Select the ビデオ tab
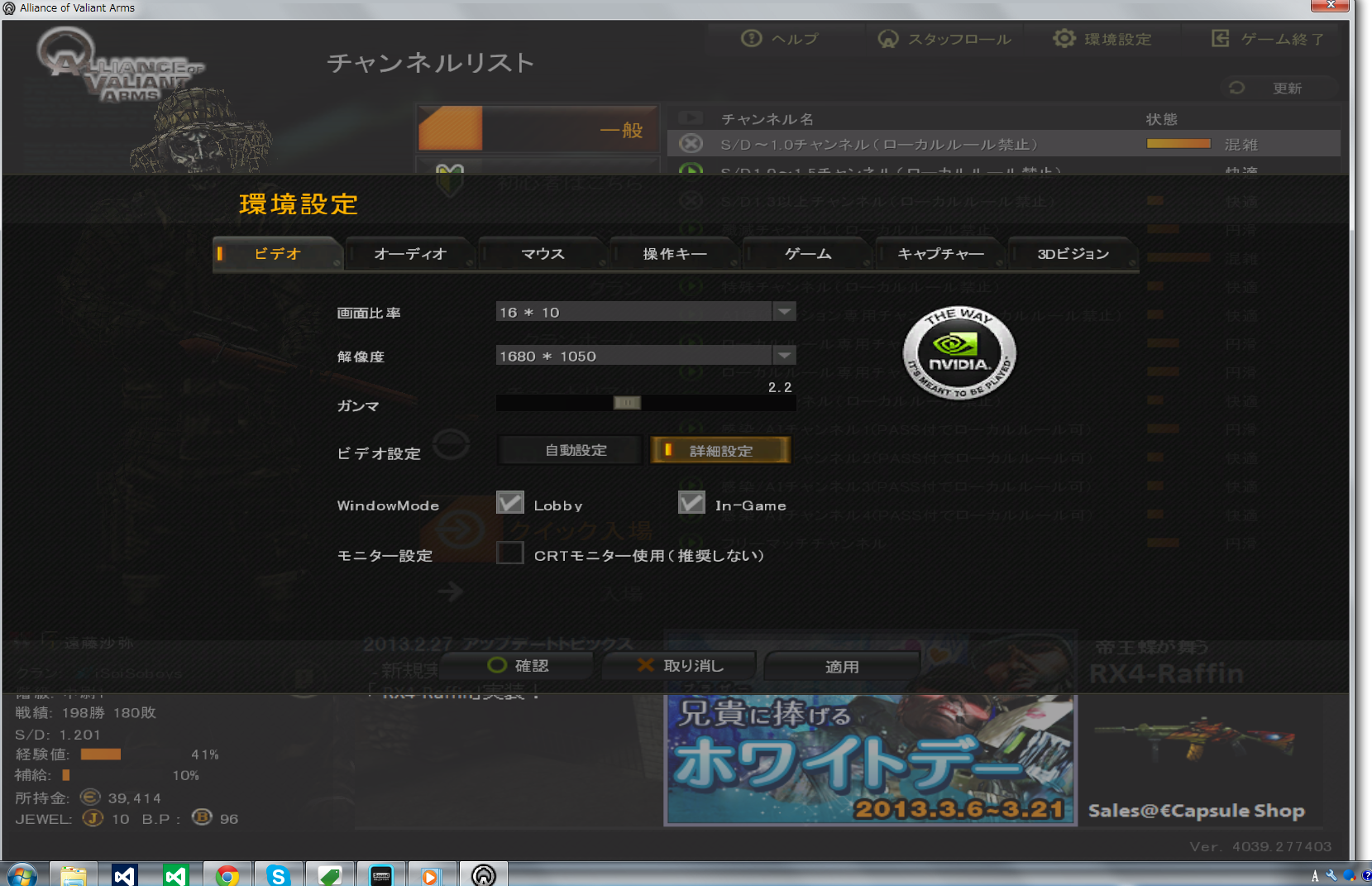This screenshot has height=886, width=1372. coord(278,254)
